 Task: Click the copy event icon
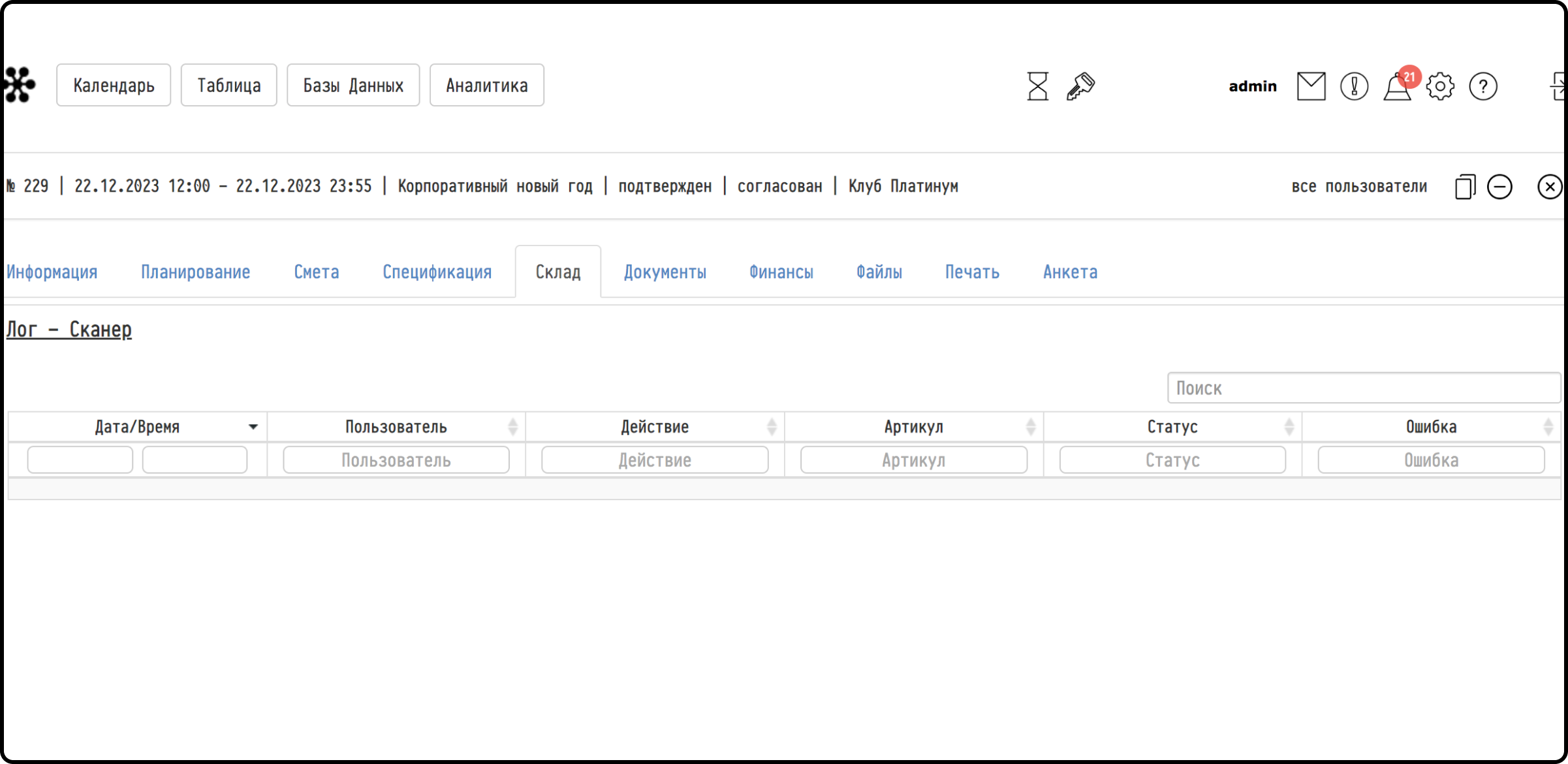1465,187
